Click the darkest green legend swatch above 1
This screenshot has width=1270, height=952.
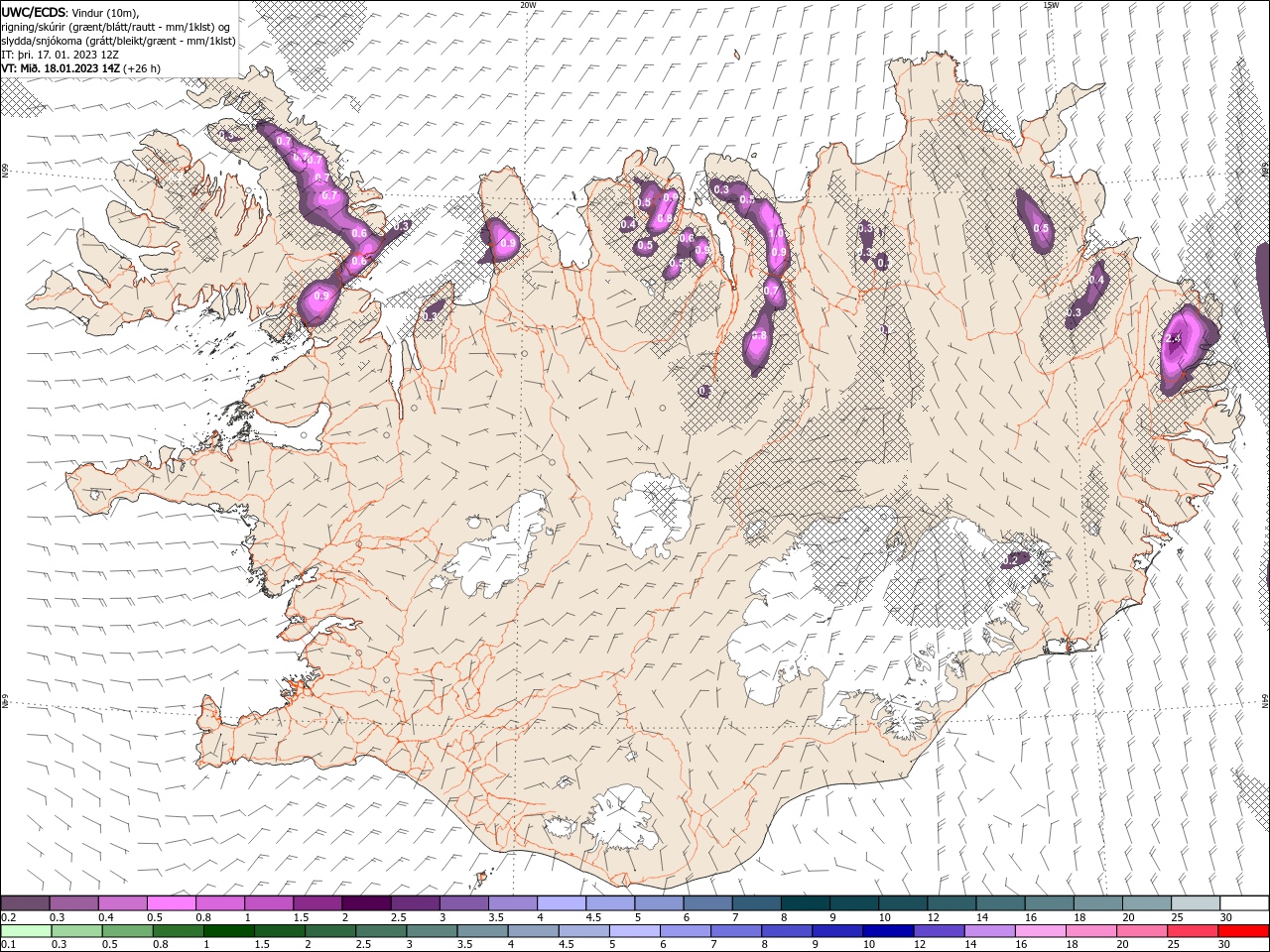(x=228, y=930)
